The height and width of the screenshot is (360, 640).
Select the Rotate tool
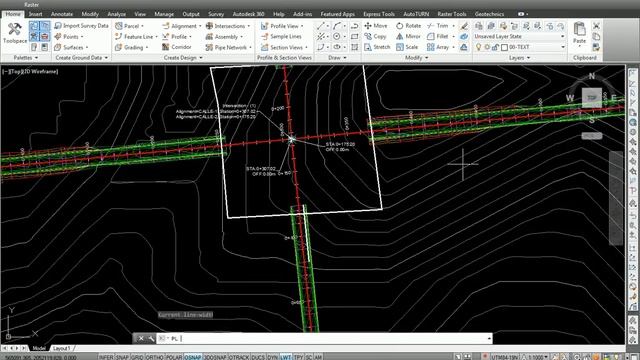pyautogui.click(x=408, y=26)
